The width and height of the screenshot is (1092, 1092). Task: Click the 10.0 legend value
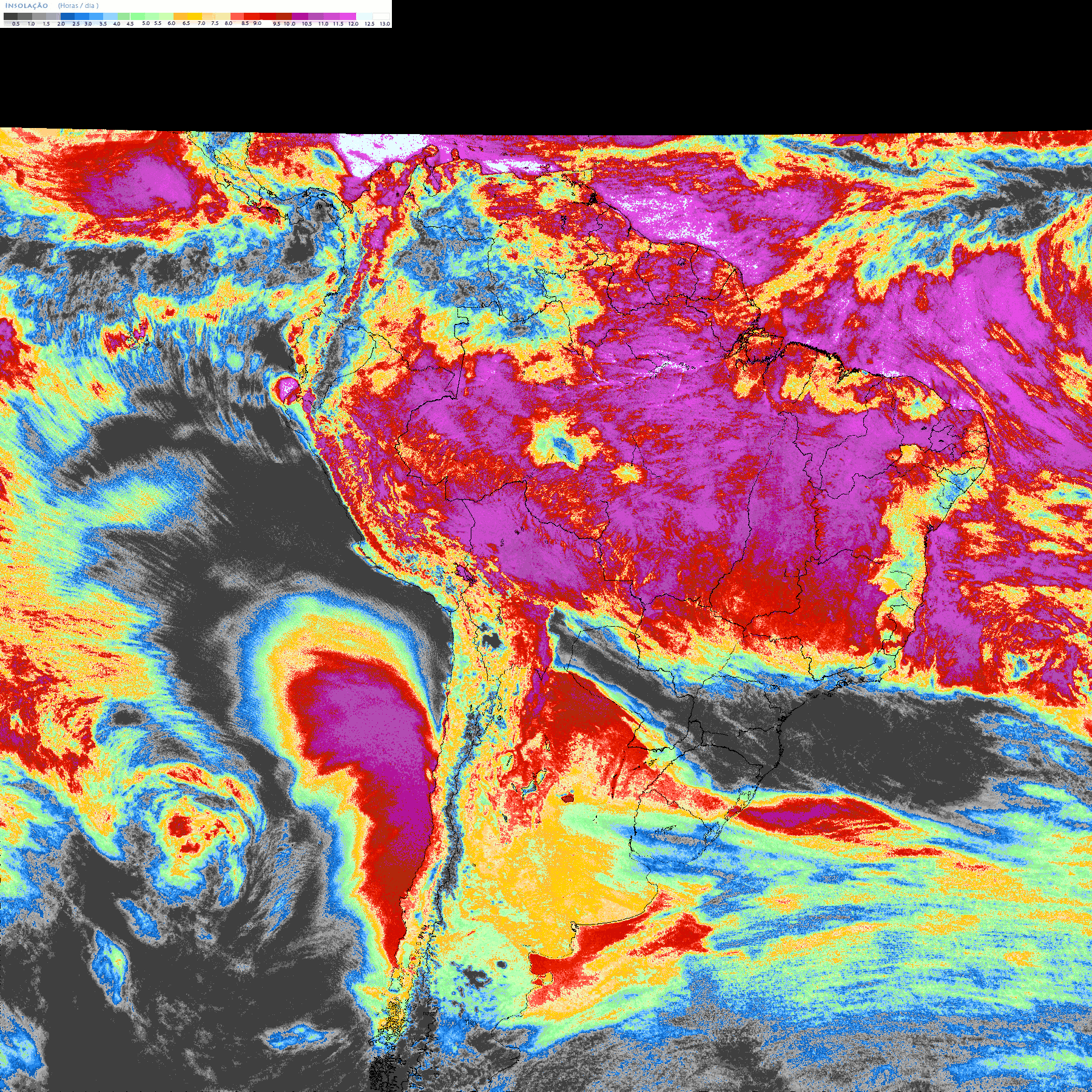(x=289, y=24)
